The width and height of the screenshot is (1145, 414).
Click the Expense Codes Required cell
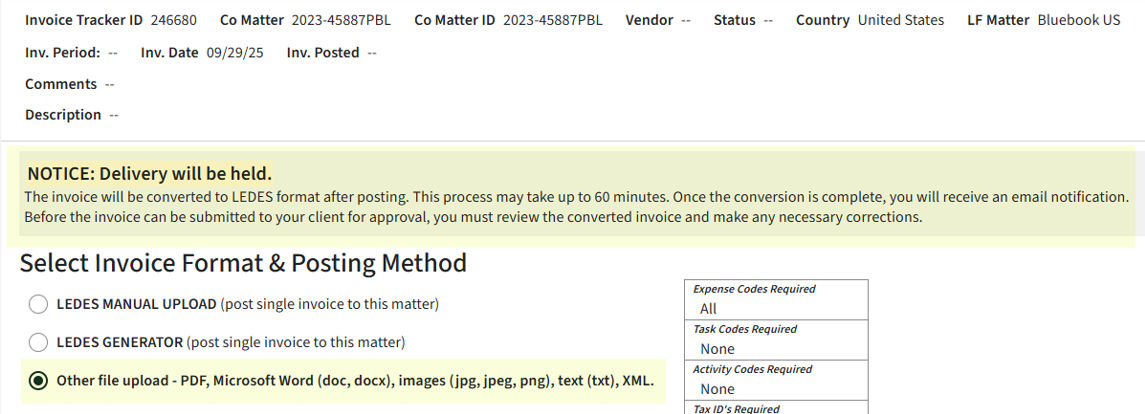775,299
